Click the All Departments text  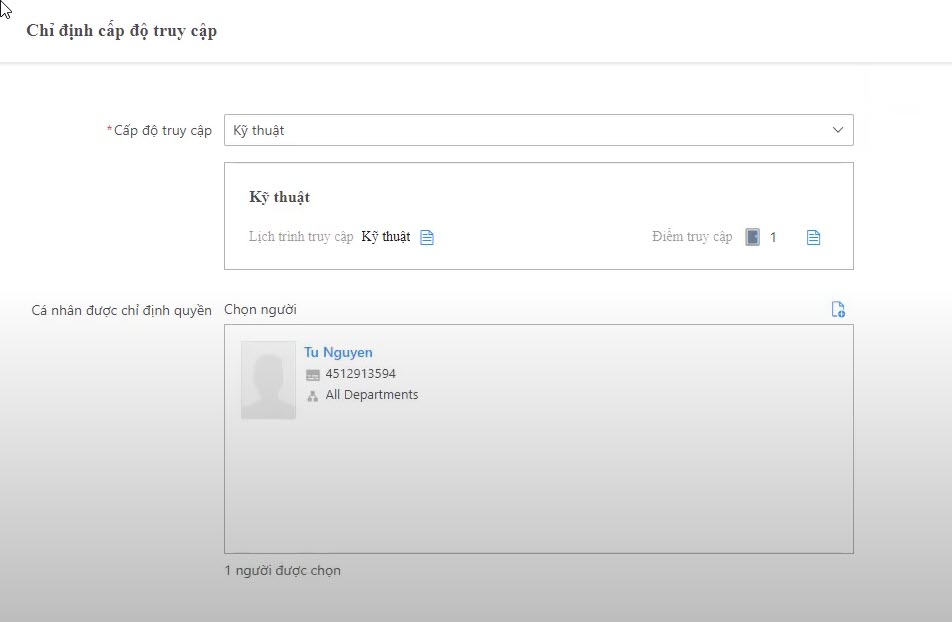(371, 395)
